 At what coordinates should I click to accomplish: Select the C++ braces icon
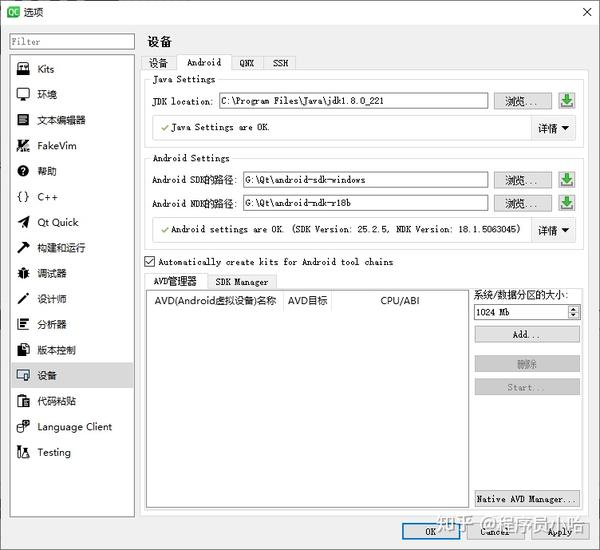(x=23, y=197)
